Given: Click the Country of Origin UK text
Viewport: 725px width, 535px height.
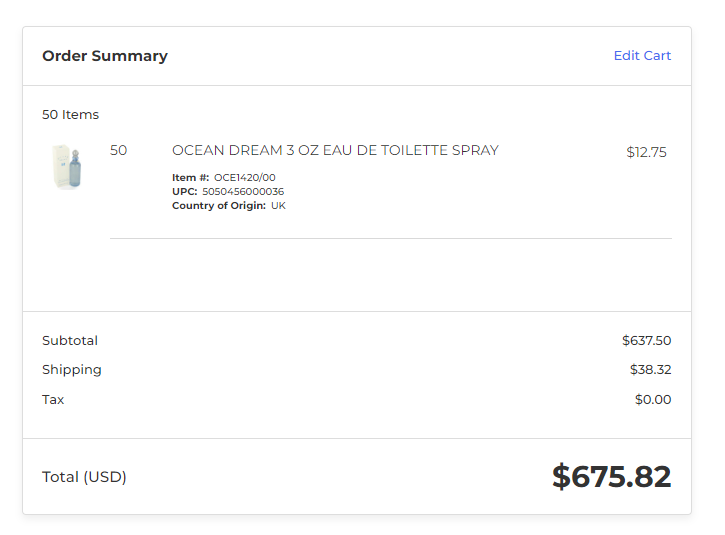Looking at the screenshot, I should click(x=278, y=205).
